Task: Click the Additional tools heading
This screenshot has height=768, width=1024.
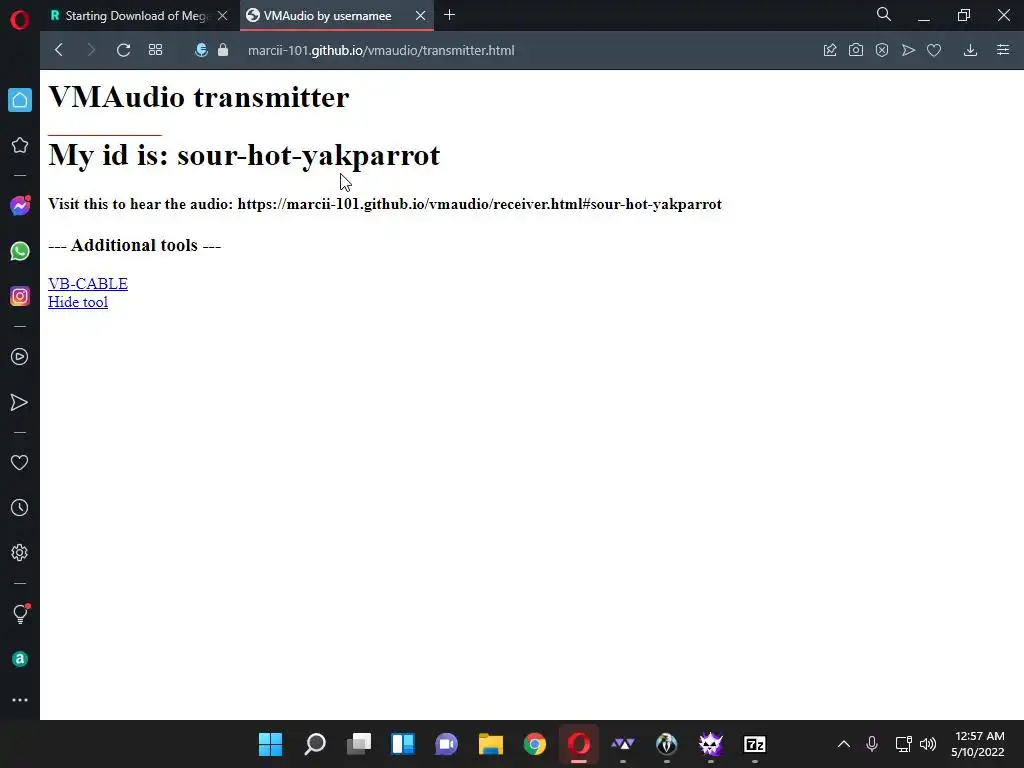Action: click(x=135, y=245)
